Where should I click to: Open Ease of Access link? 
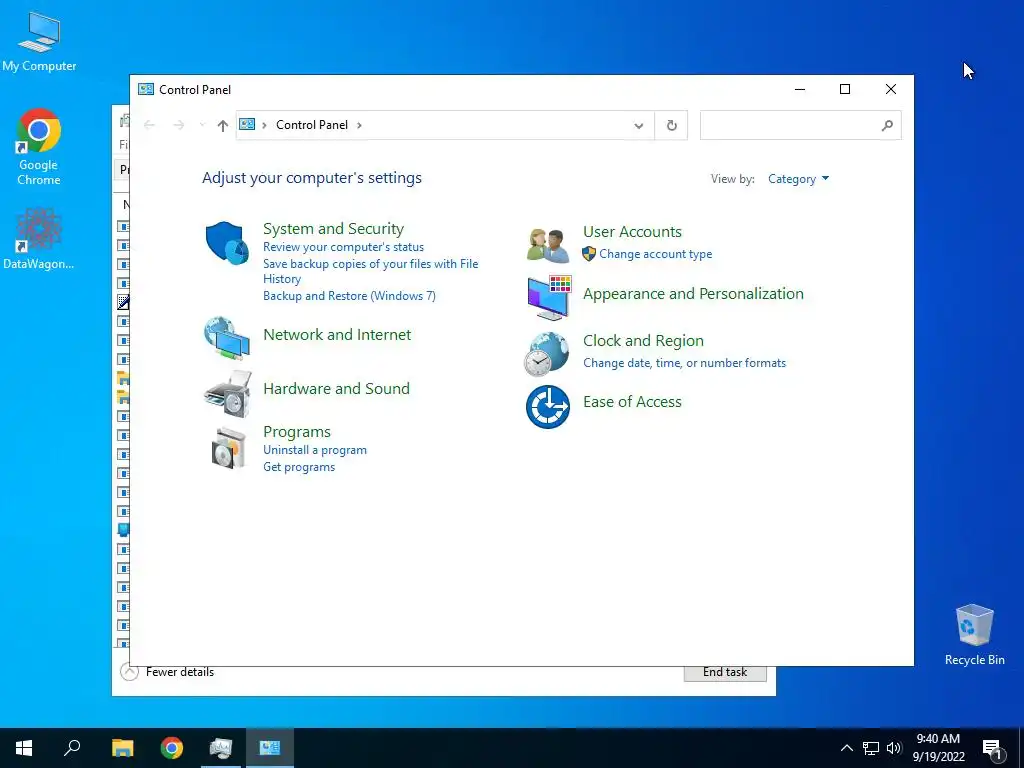pos(632,402)
